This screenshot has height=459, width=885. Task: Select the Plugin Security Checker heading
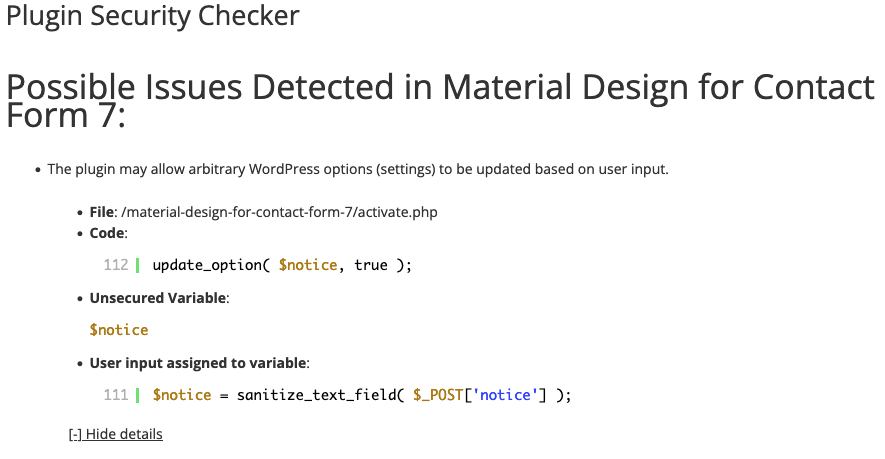[x=153, y=16]
